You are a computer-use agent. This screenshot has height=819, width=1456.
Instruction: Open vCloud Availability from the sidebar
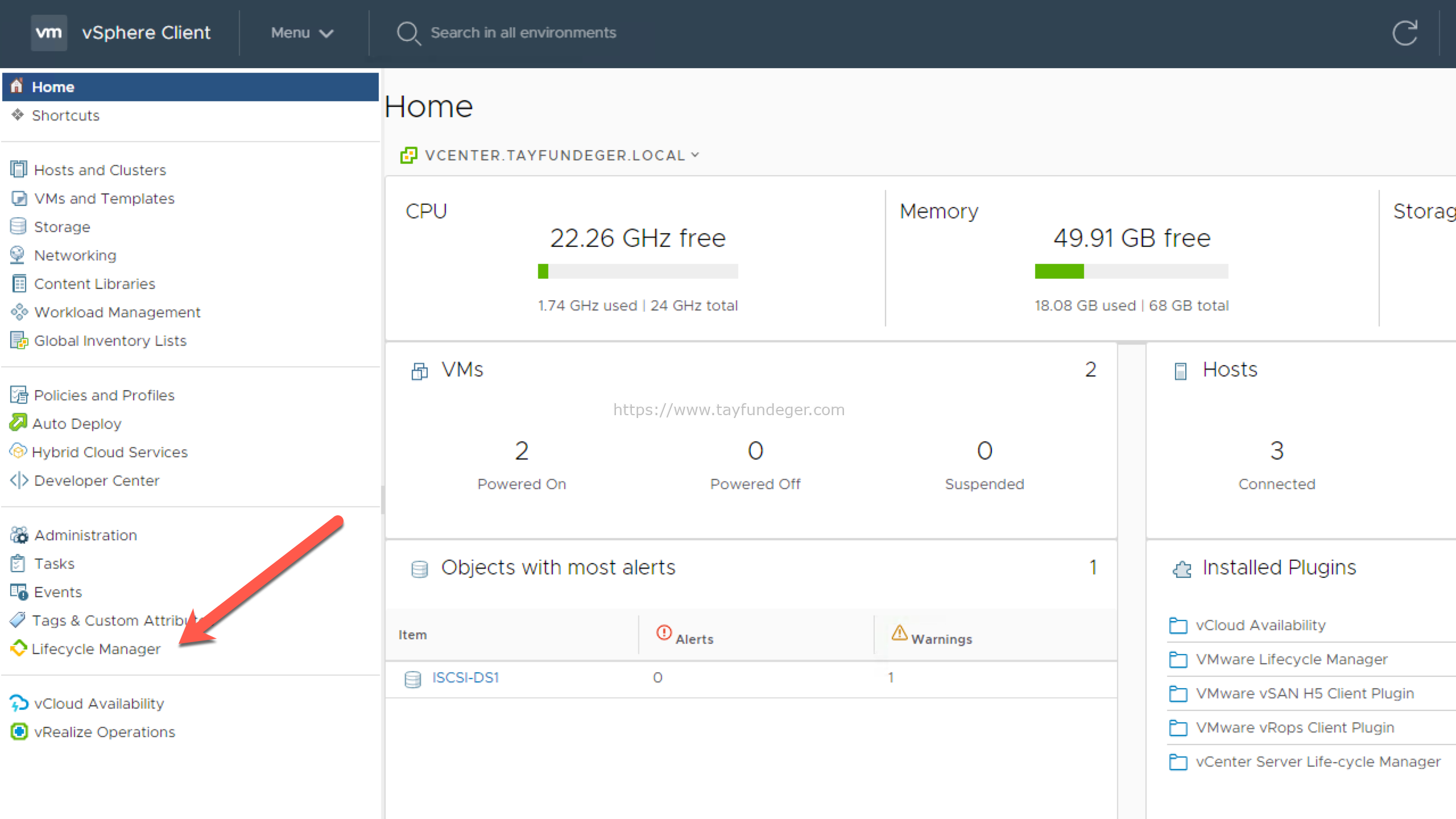tap(99, 704)
